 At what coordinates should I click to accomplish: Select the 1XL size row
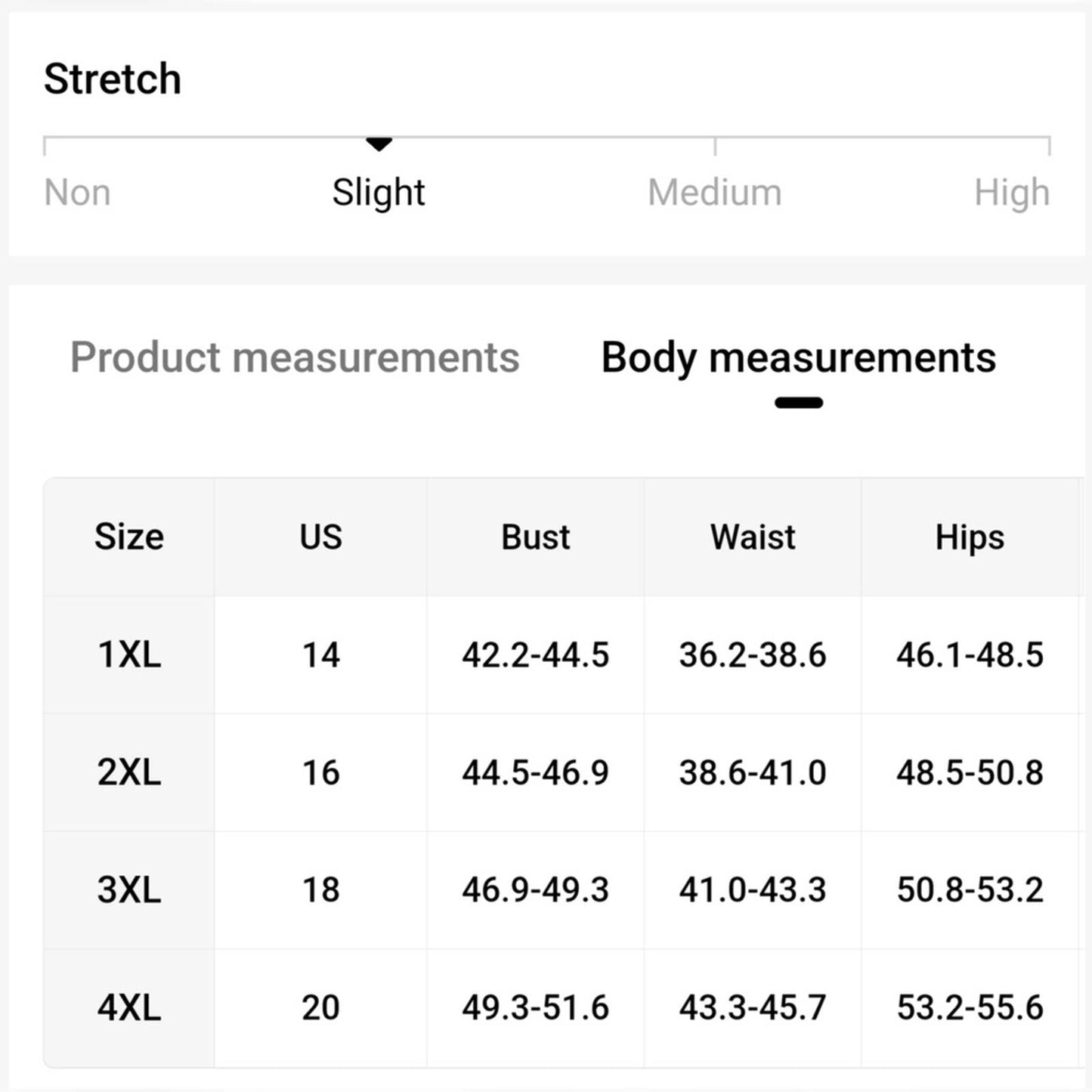561,654
